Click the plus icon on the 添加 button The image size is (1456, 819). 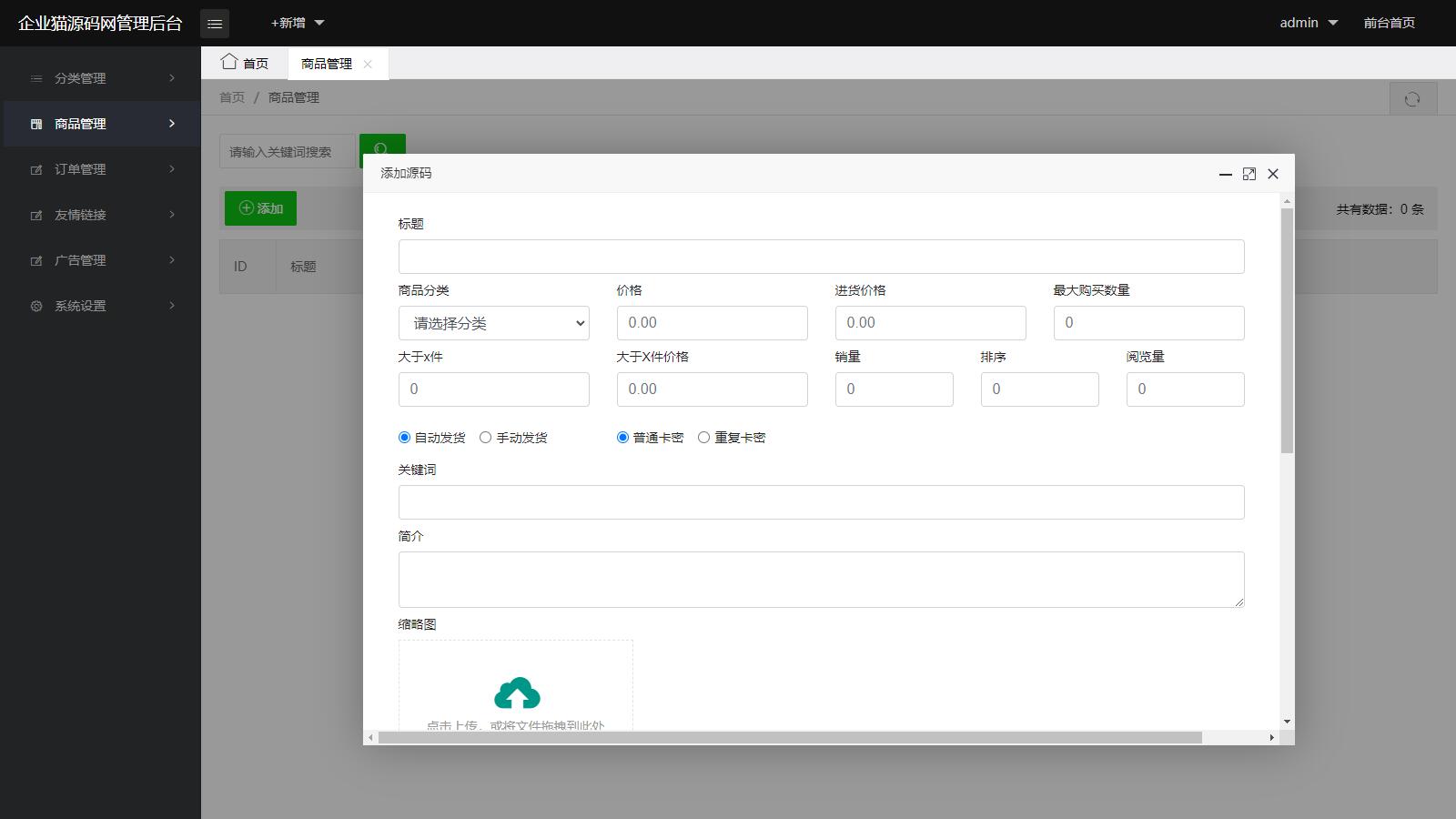coord(244,208)
